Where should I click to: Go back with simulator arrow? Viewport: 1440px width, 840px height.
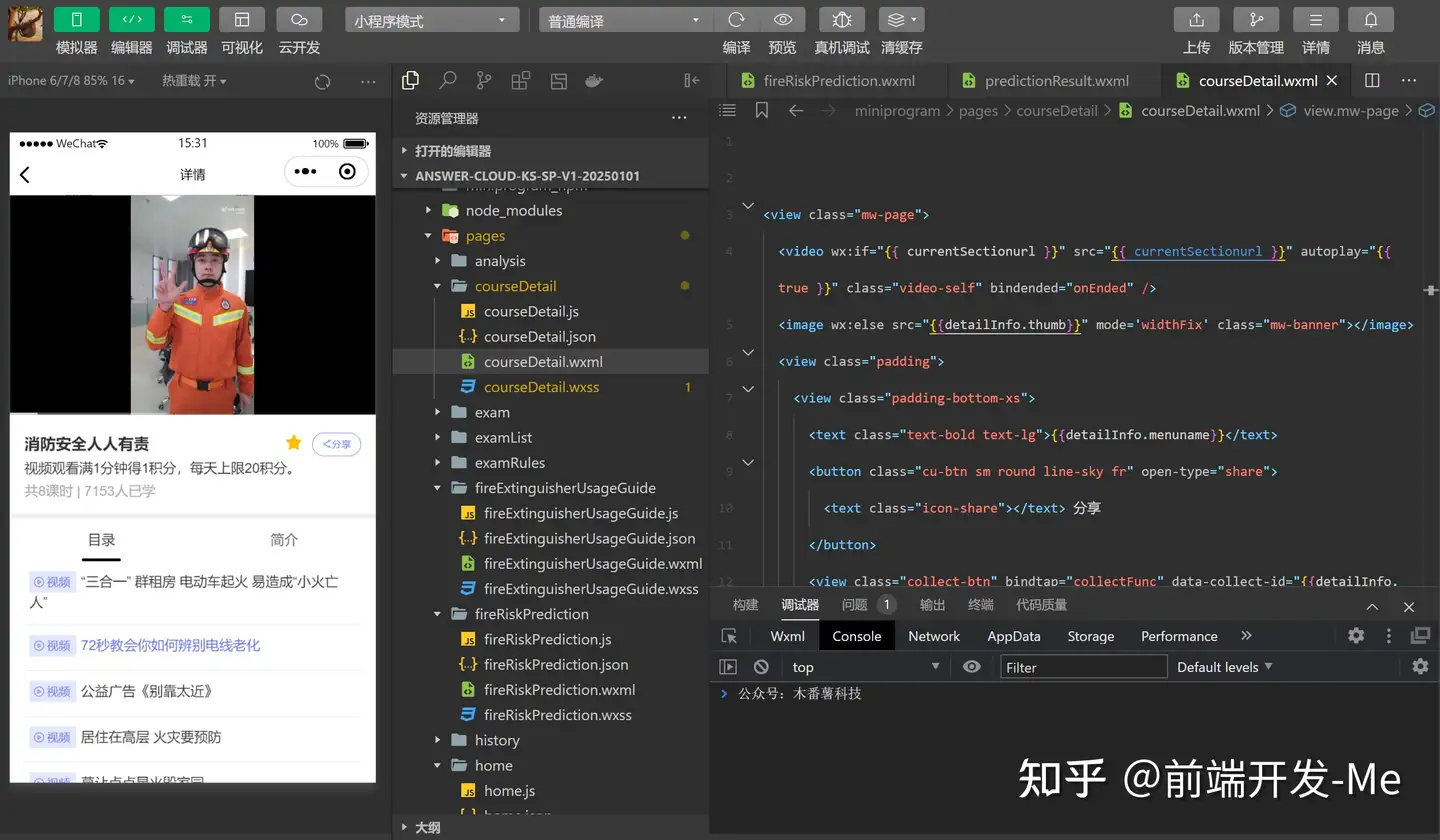(25, 175)
